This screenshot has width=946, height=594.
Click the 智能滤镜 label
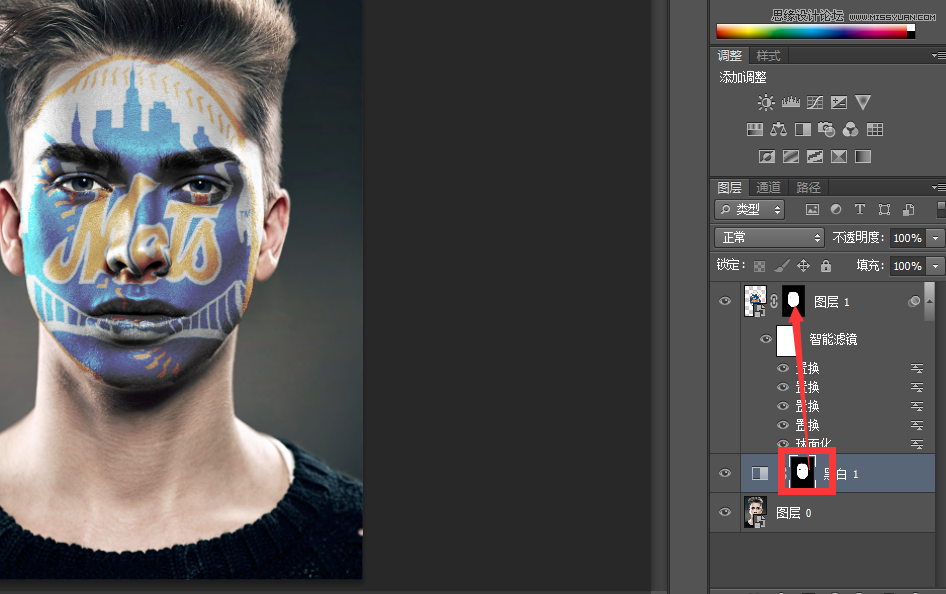[x=833, y=339]
